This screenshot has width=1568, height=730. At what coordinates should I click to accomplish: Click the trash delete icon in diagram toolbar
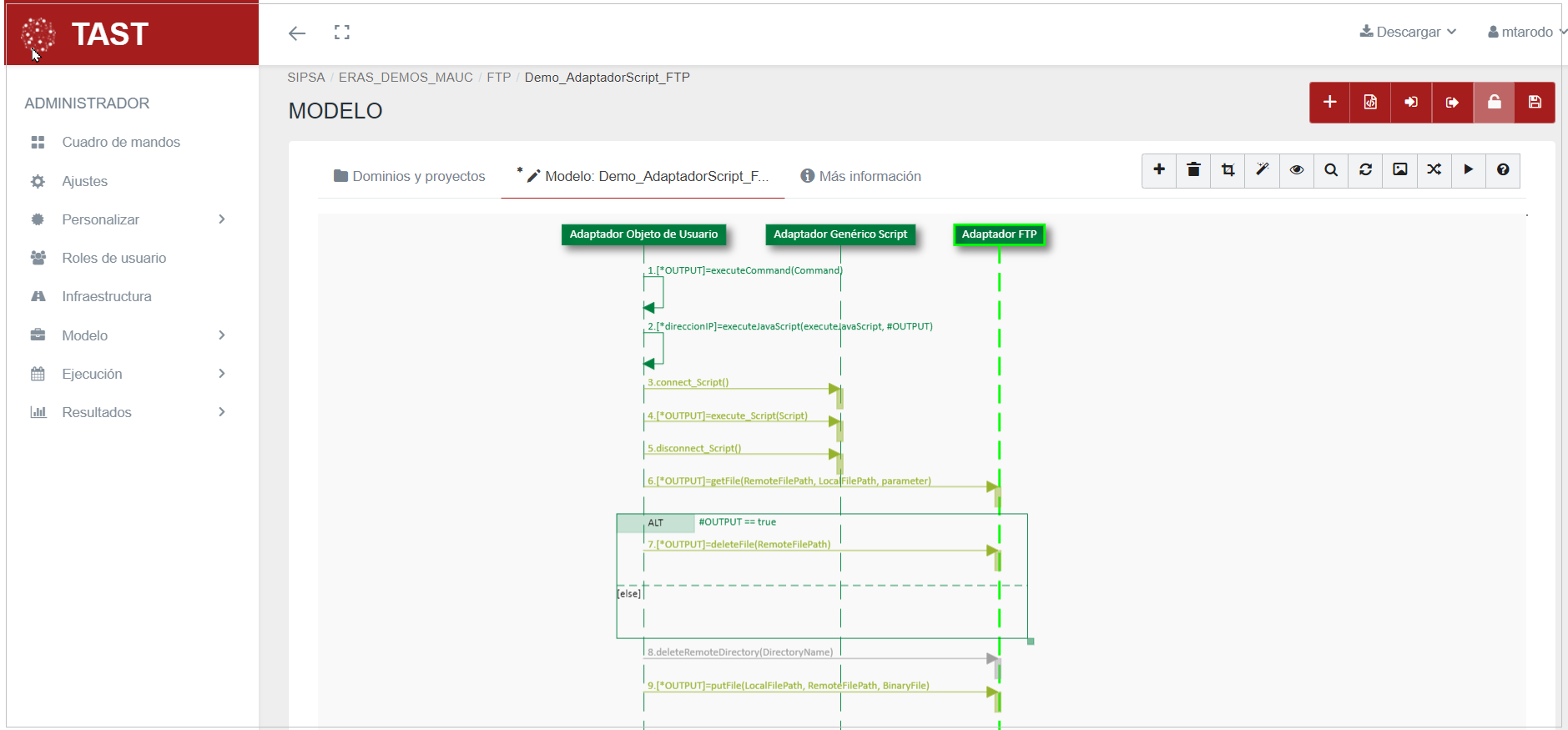tap(1193, 170)
